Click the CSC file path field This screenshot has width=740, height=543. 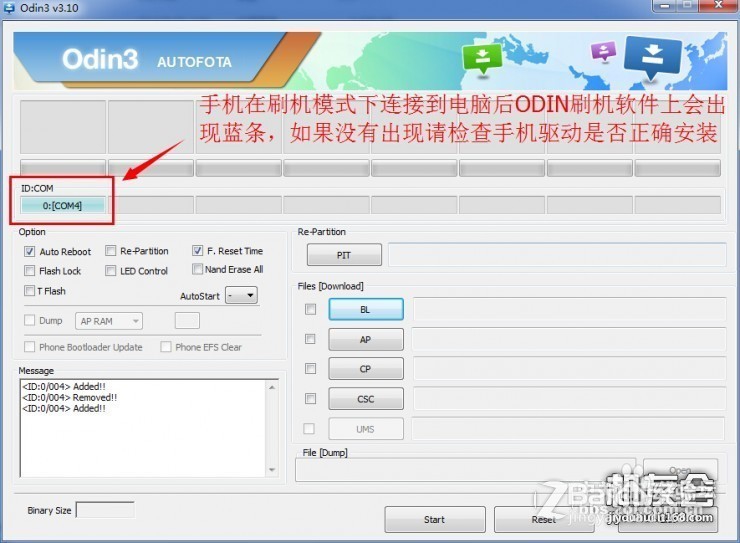569,399
